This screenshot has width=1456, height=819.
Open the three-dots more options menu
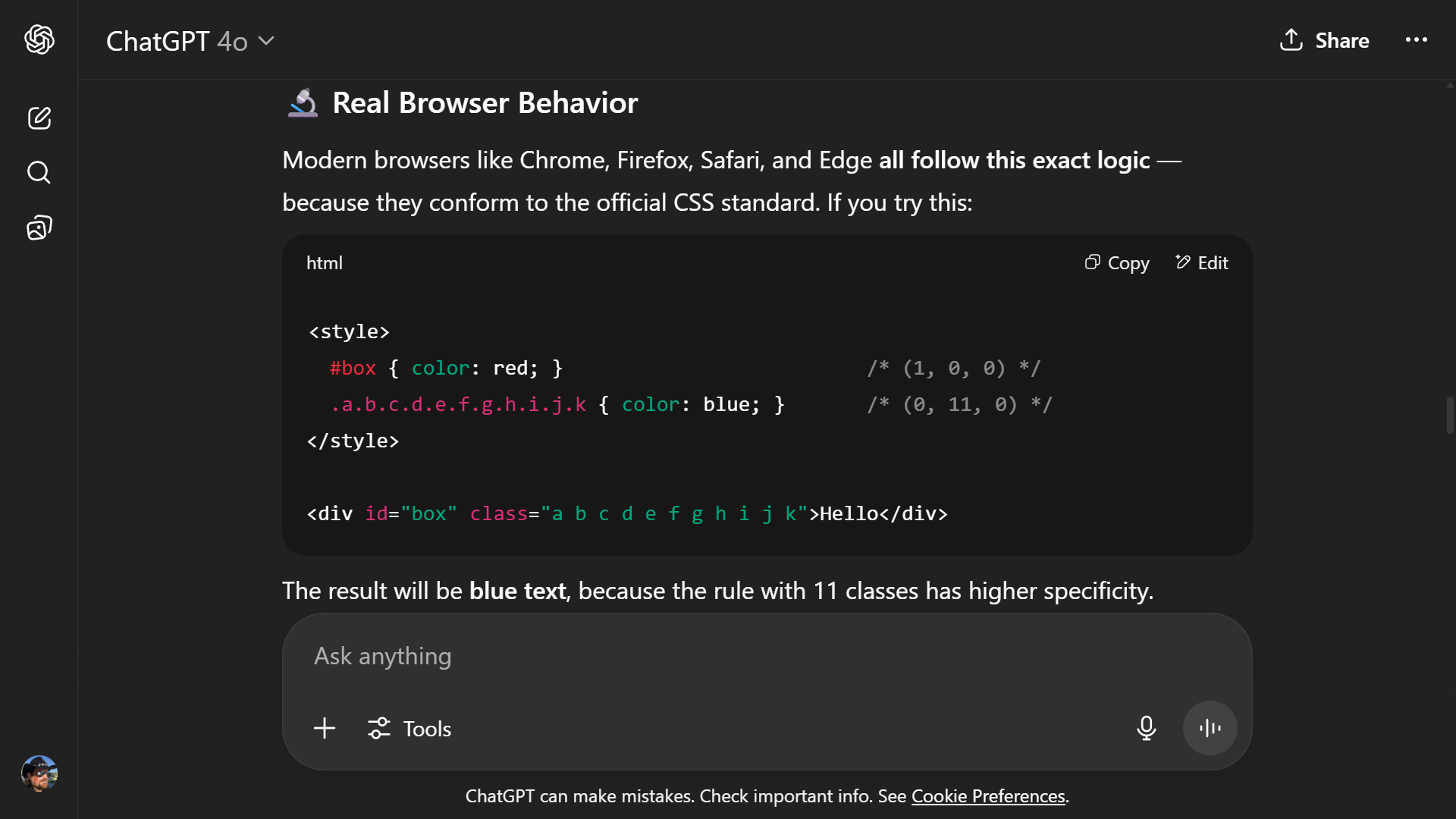[x=1416, y=40]
